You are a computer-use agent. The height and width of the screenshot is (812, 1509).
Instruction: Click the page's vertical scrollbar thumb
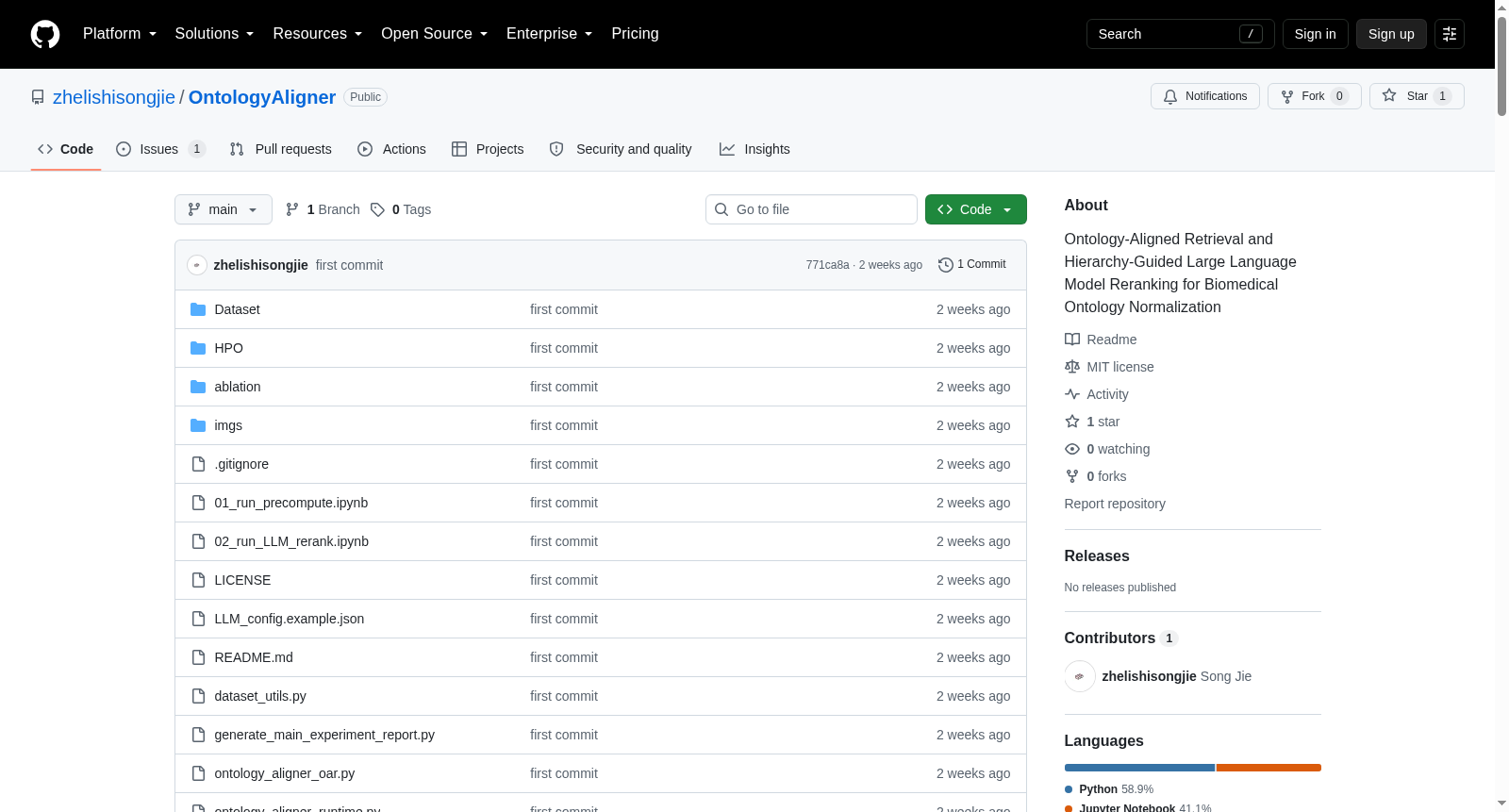click(1501, 66)
